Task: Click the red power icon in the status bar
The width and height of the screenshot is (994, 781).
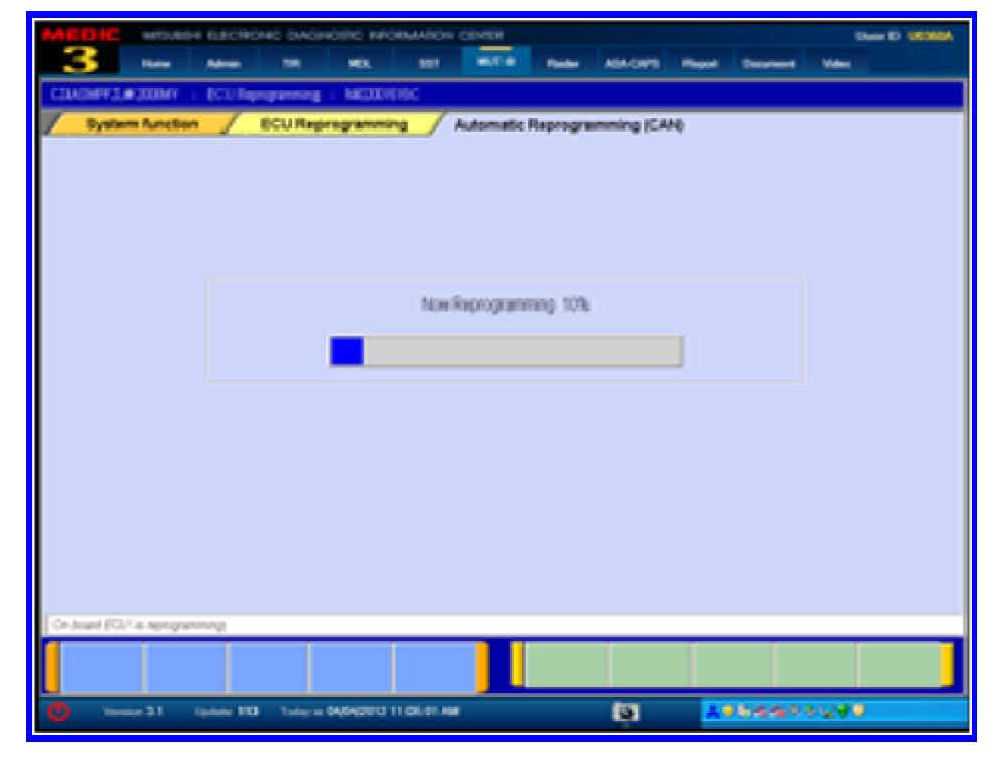Action: (58, 712)
